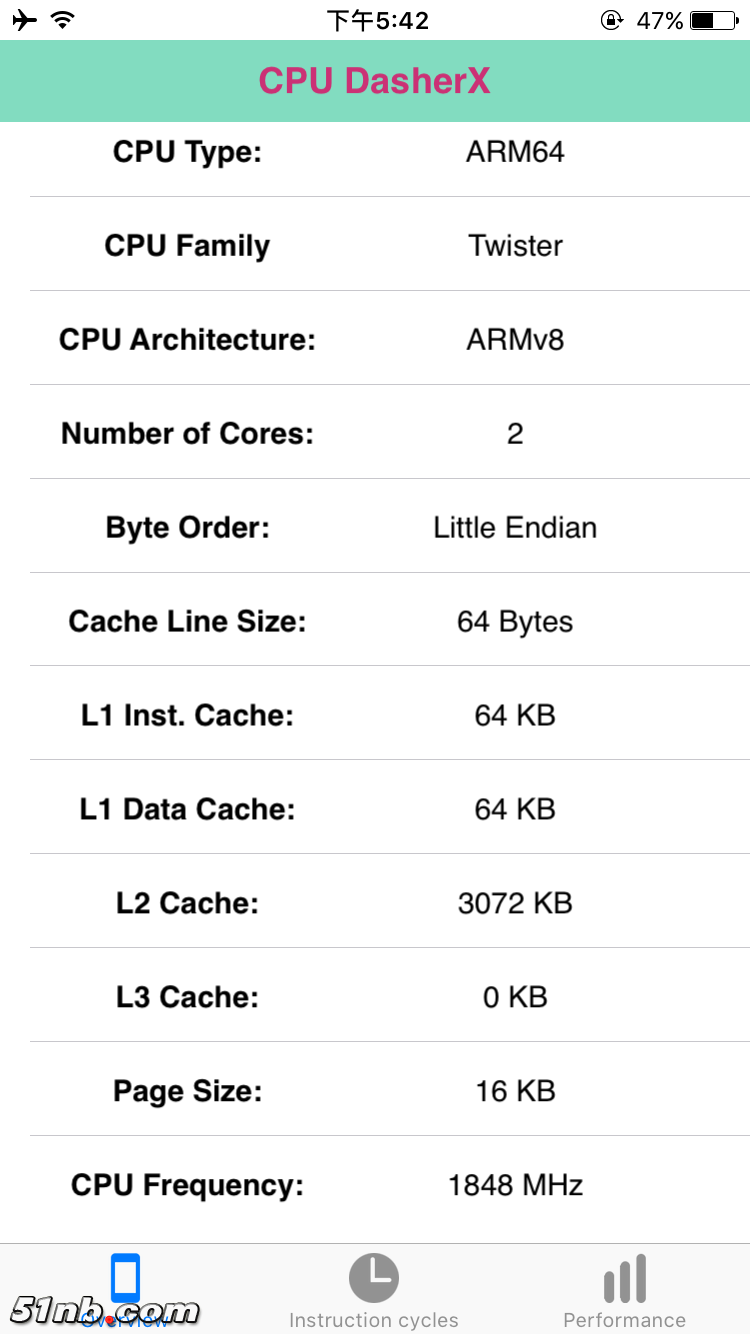Tap the Twister CPU family value
This screenshot has width=750, height=1334.
515,246
